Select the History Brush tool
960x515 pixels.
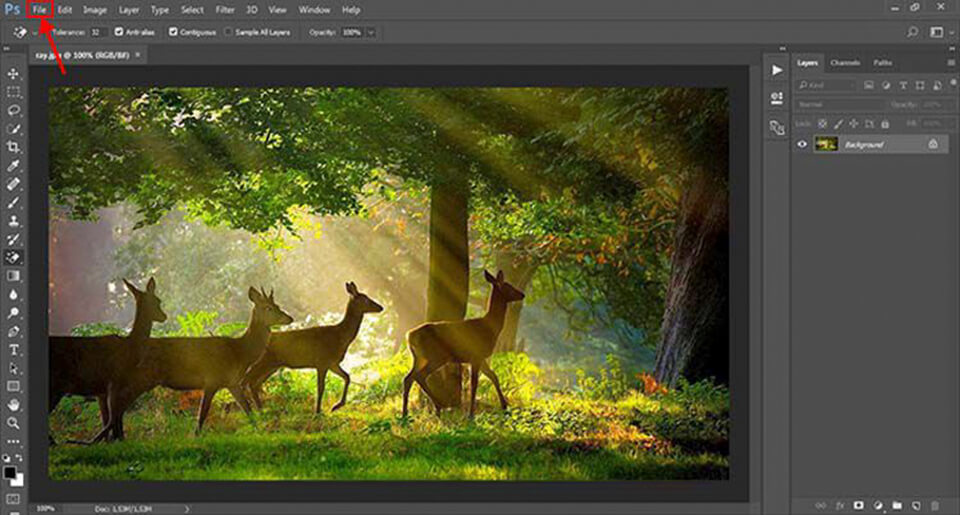tap(13, 239)
